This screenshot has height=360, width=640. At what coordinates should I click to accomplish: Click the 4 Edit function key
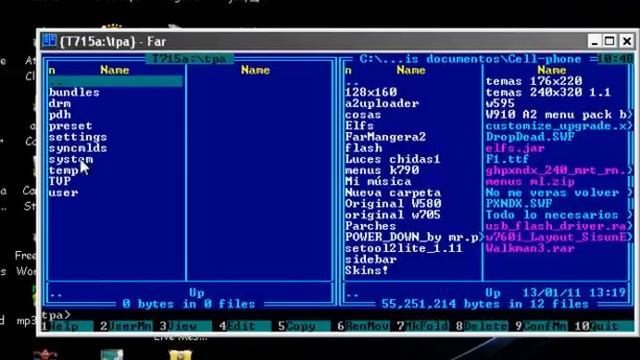tap(245, 326)
